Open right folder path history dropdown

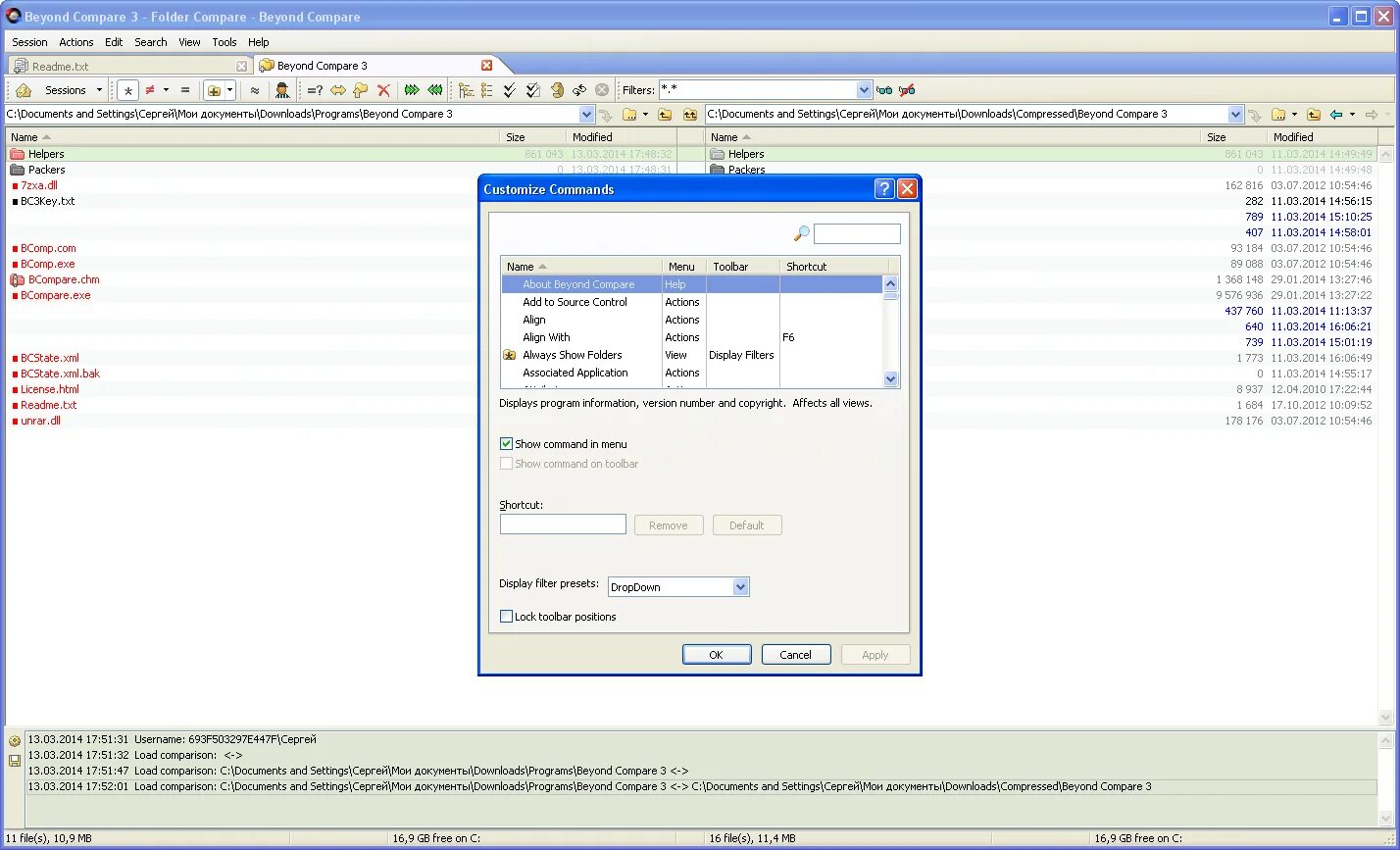pyautogui.click(x=1236, y=115)
